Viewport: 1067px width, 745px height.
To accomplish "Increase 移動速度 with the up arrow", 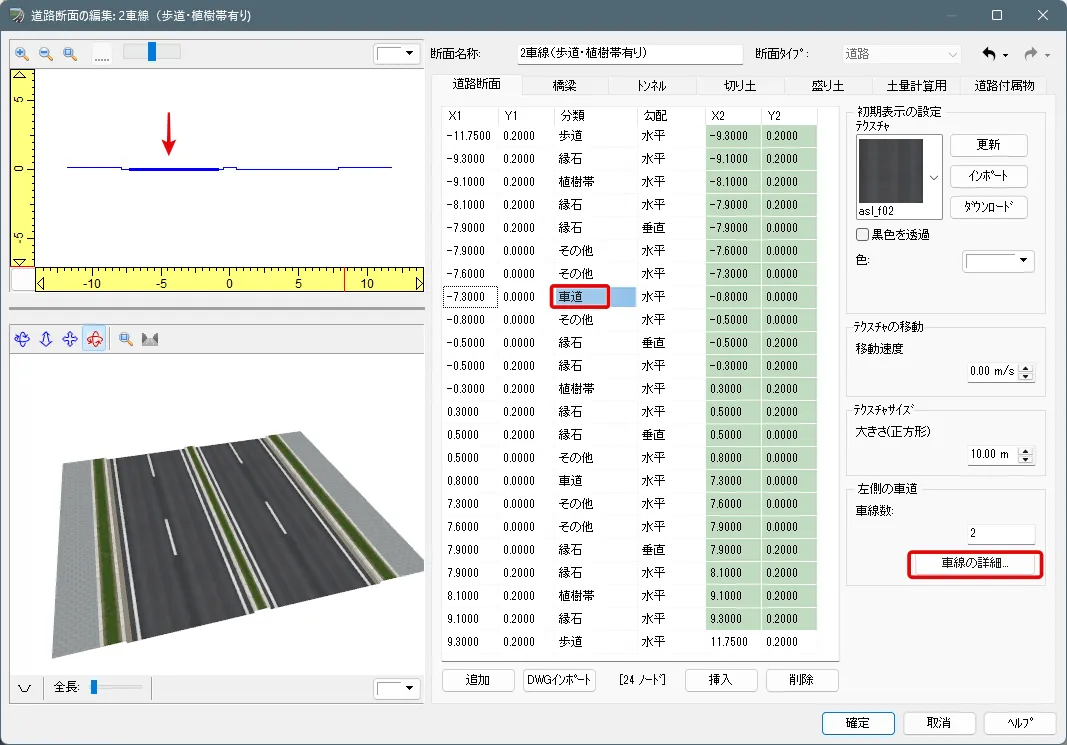I will pos(1025,367).
